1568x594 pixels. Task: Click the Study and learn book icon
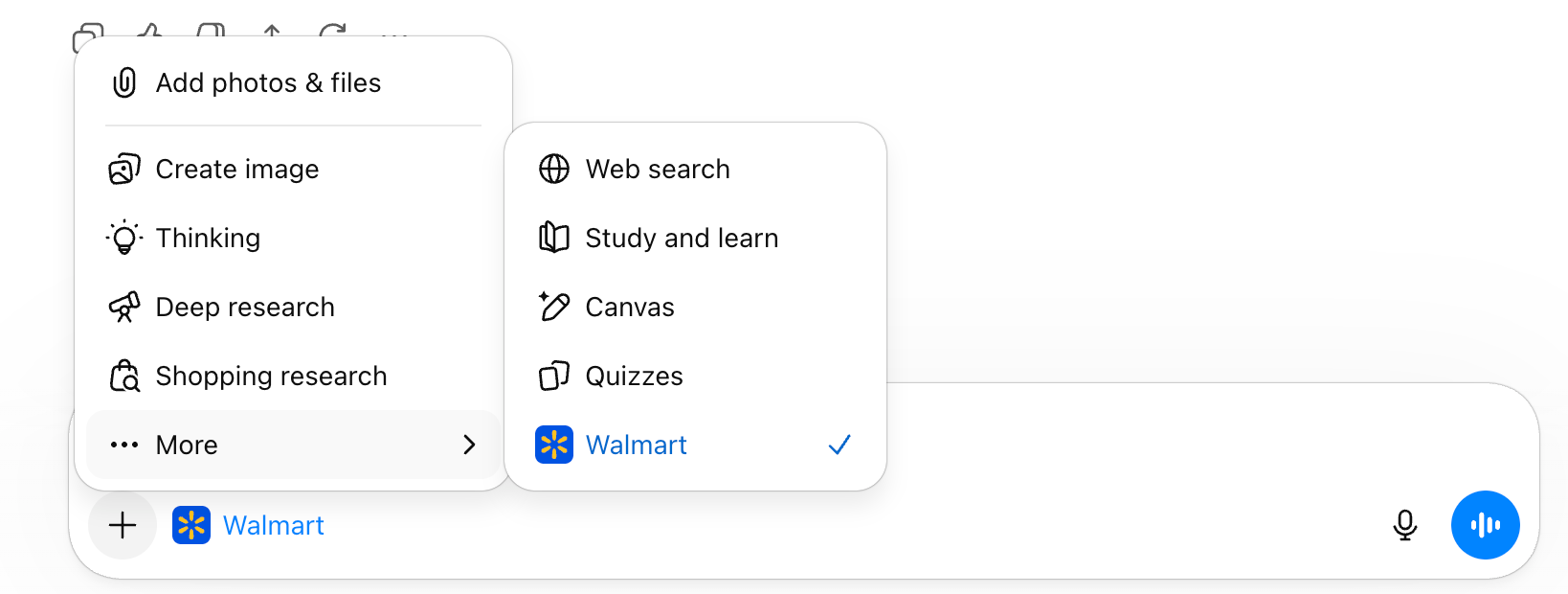pyautogui.click(x=554, y=238)
